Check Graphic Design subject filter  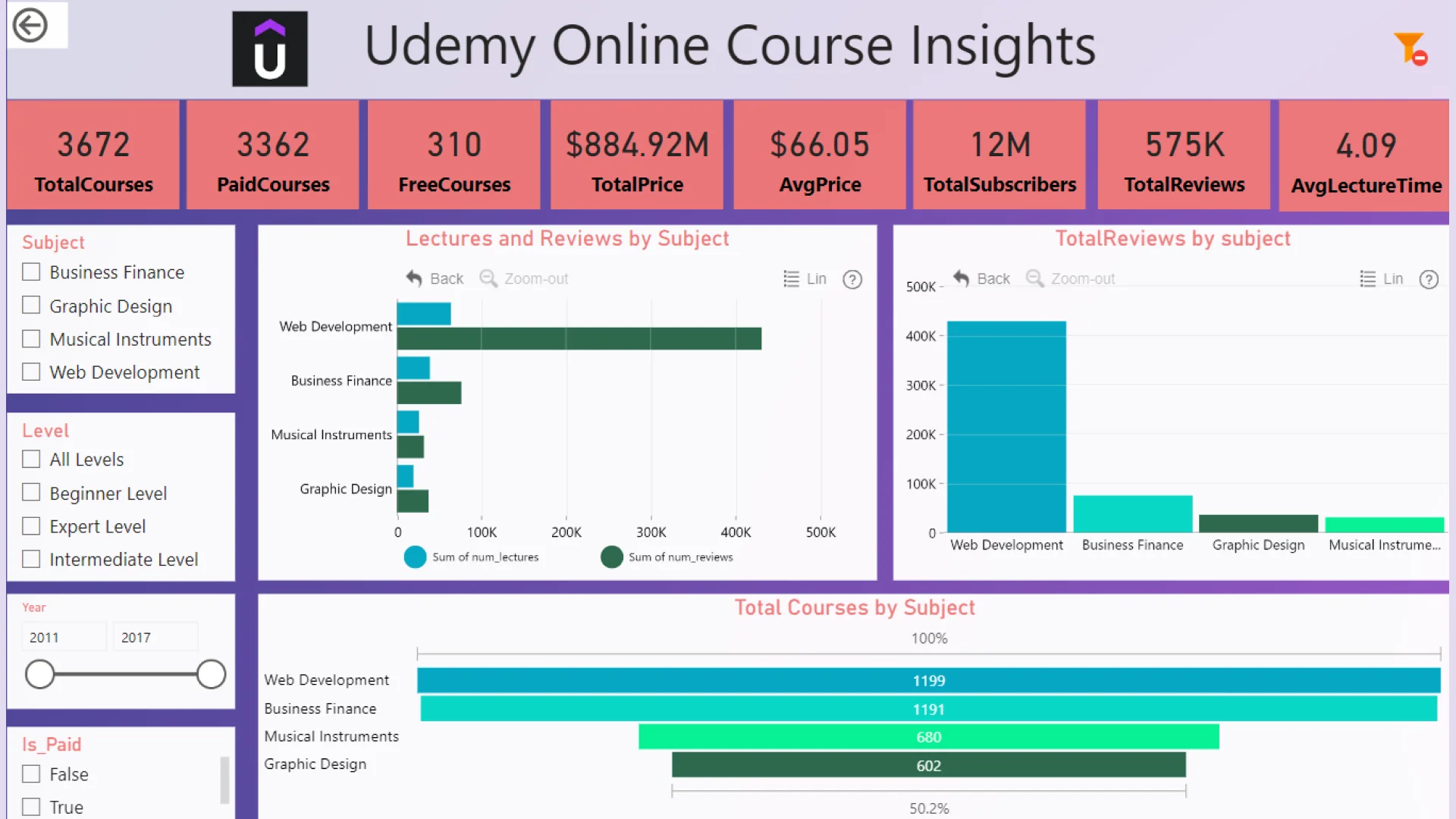click(31, 305)
